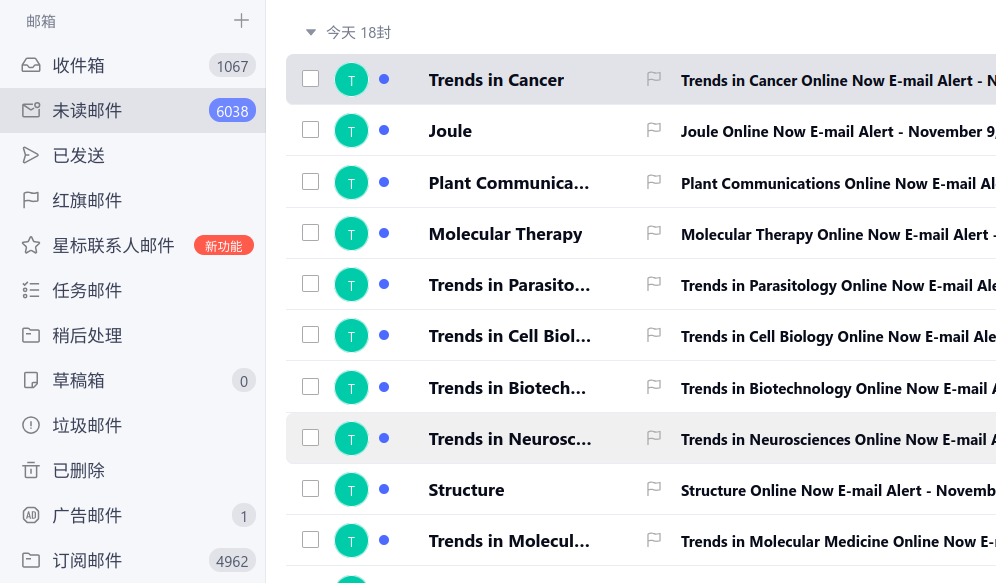Open the Plant Communications Online Now subject
Screen dimensions: 996x583
point(838,184)
